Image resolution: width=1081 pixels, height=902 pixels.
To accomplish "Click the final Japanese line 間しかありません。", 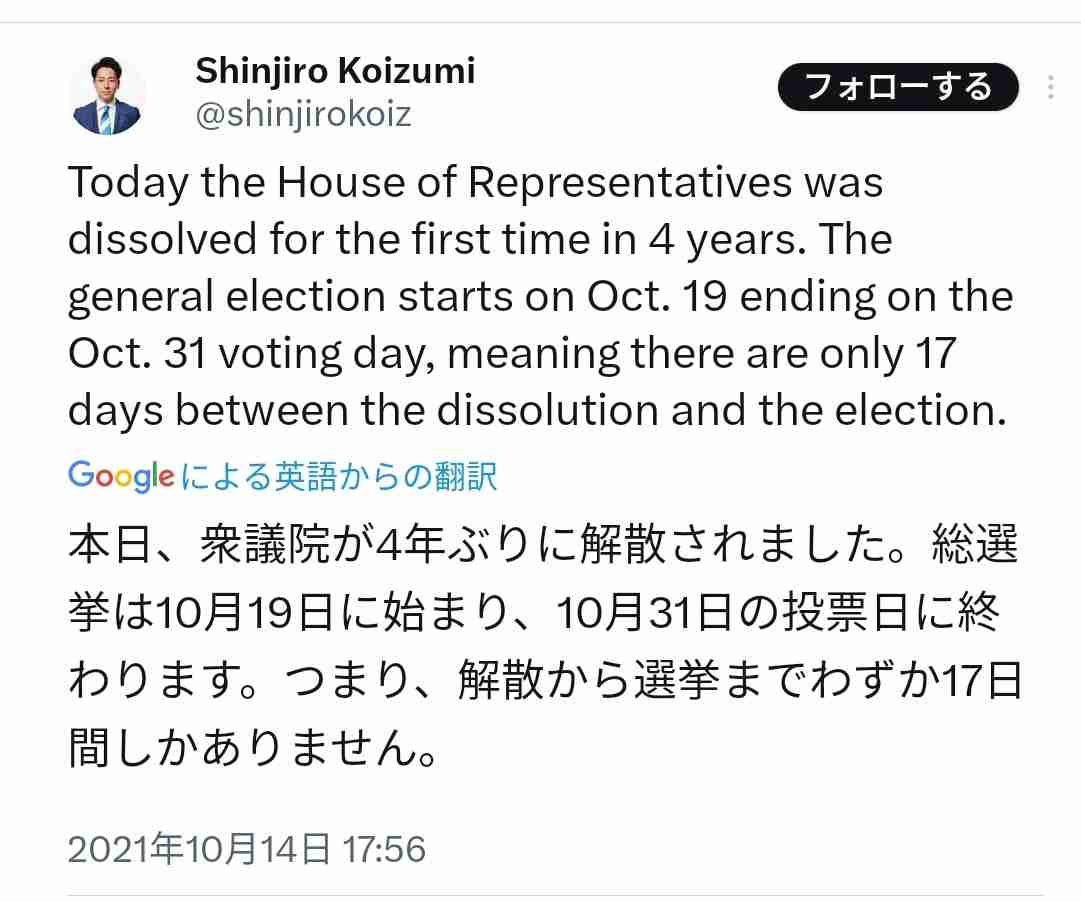I will [252, 748].
